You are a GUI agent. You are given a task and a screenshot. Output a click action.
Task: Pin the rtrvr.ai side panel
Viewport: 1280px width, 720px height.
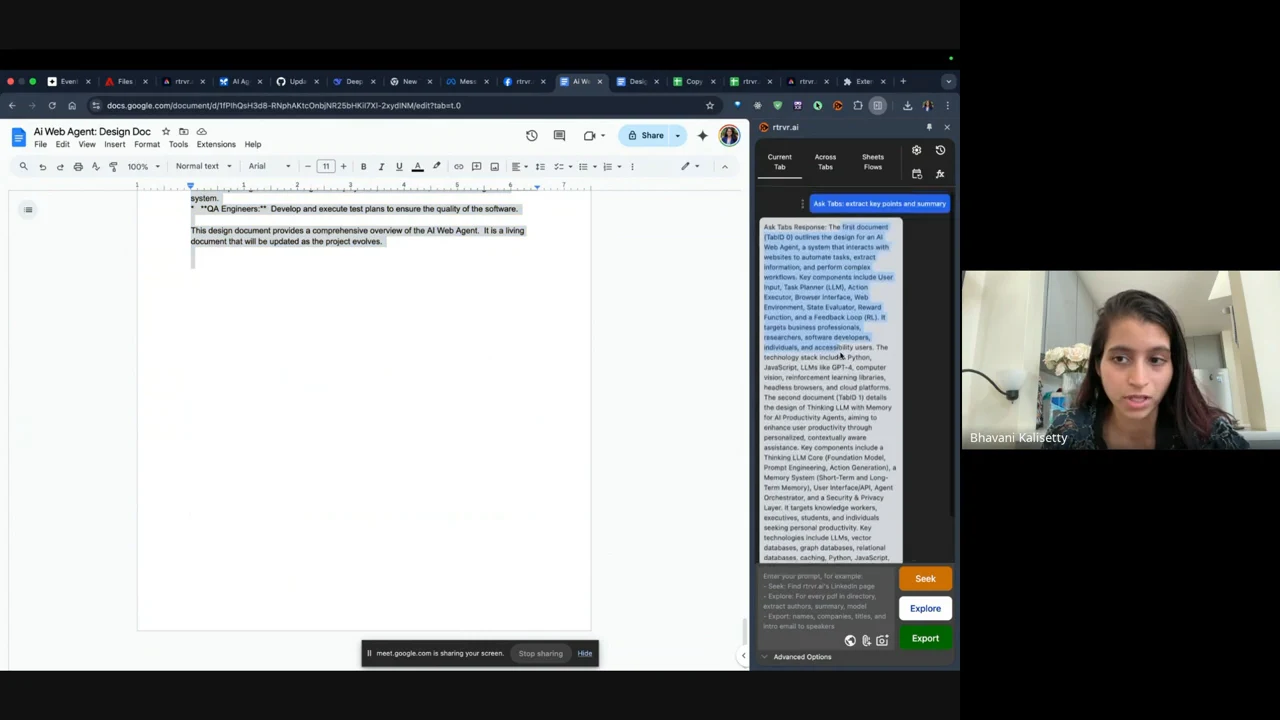(x=929, y=127)
